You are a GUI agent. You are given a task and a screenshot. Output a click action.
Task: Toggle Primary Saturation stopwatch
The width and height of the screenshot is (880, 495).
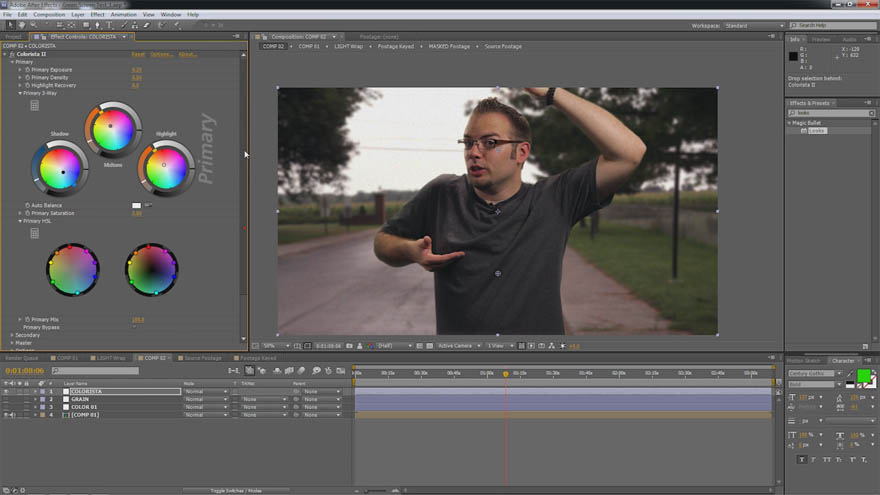pyautogui.click(x=28, y=213)
